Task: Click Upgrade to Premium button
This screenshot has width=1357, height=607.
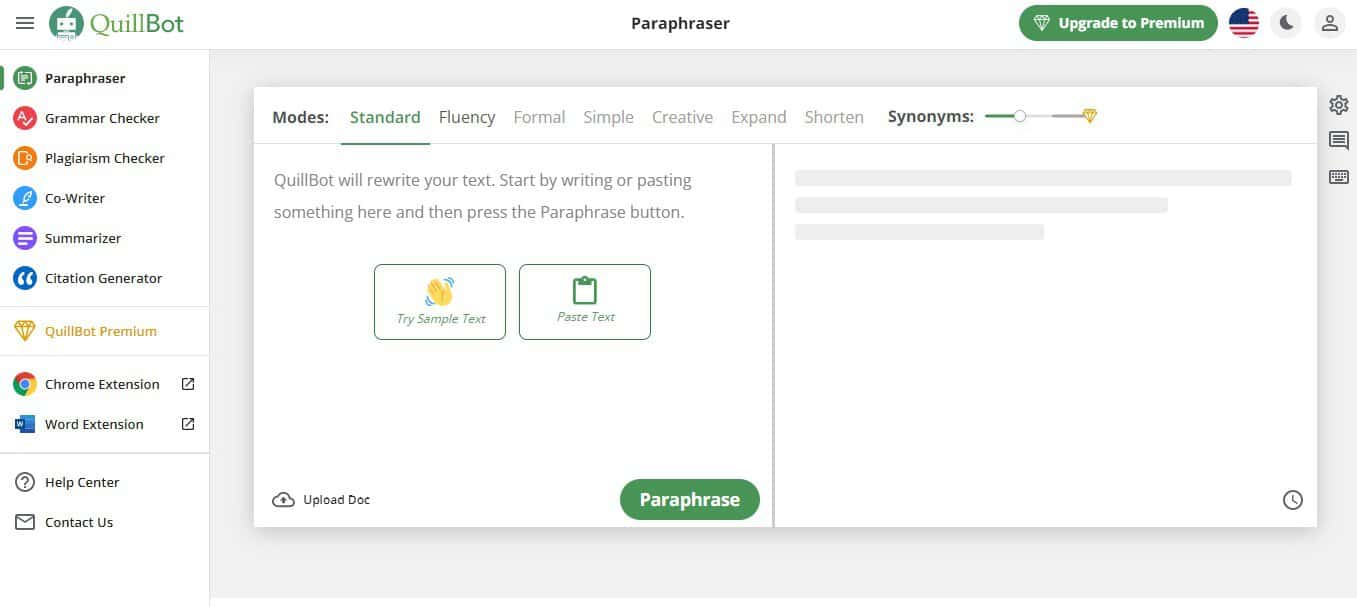Action: tap(1117, 23)
